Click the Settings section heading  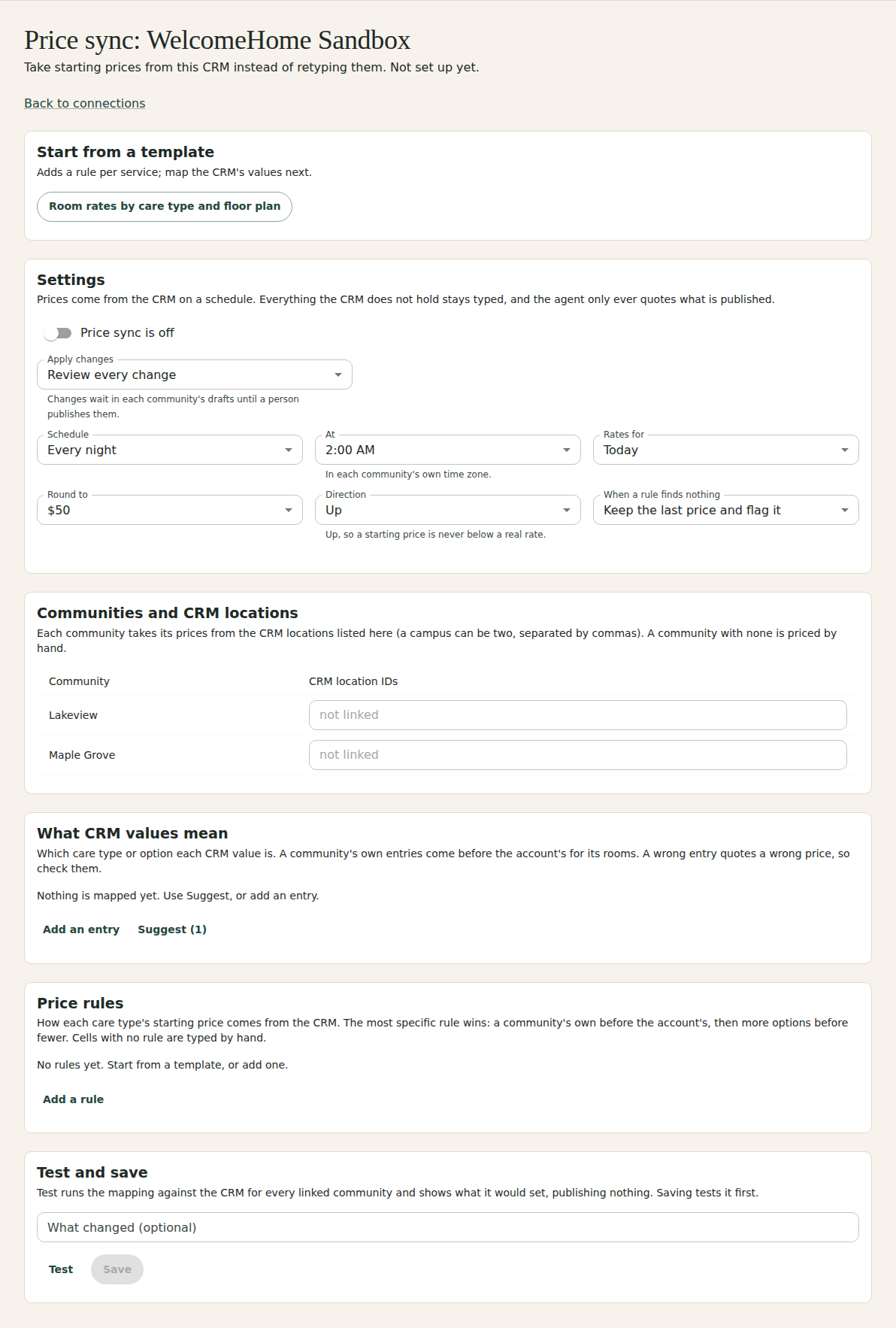71,280
